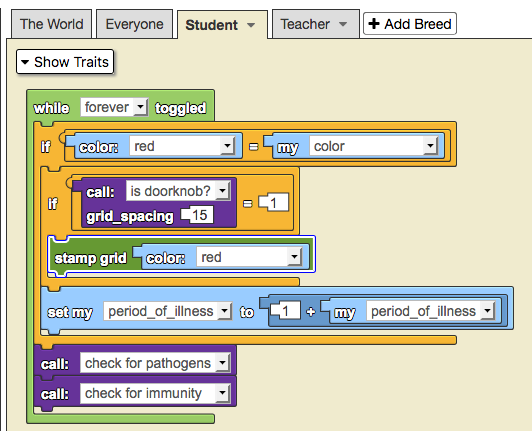This screenshot has width=532, height=431.
Task: Open set my period_of_illness dropdown
Action: coord(168,311)
